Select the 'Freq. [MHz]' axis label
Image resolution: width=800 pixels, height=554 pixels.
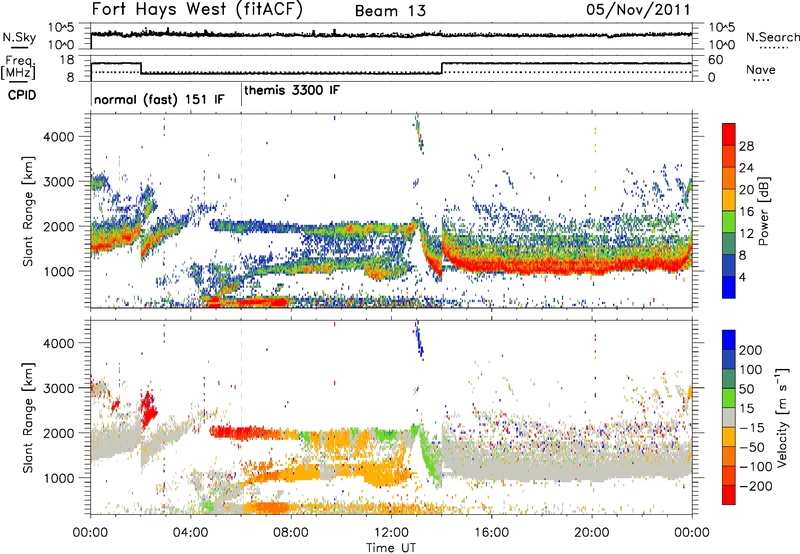pyautogui.click(x=18, y=68)
